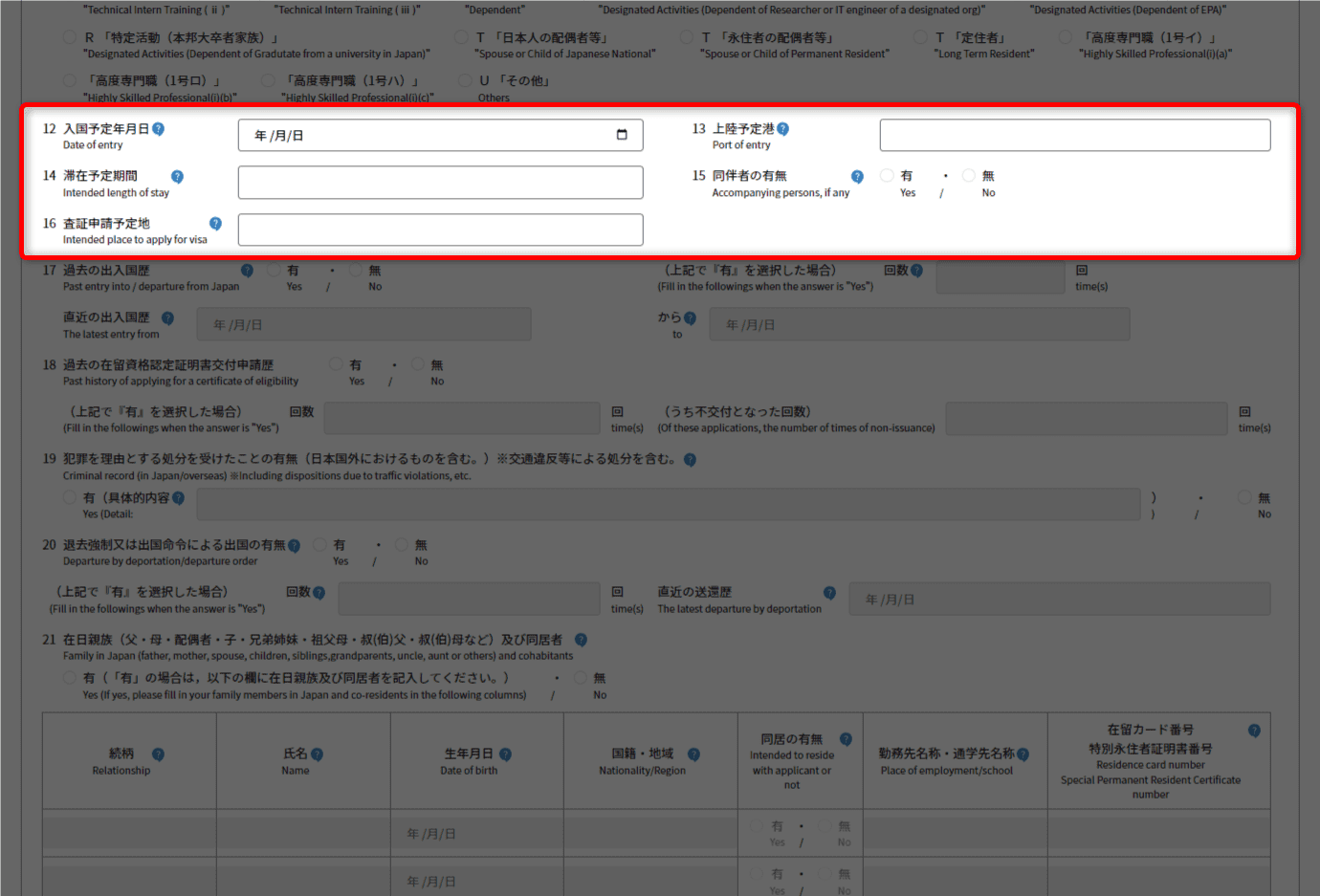
Task: Focus Intended place to apply for visa field
Action: click(x=440, y=229)
